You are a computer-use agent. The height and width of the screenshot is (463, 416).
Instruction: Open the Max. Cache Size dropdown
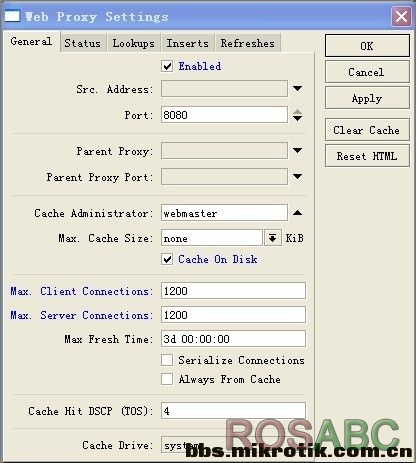coord(273,238)
